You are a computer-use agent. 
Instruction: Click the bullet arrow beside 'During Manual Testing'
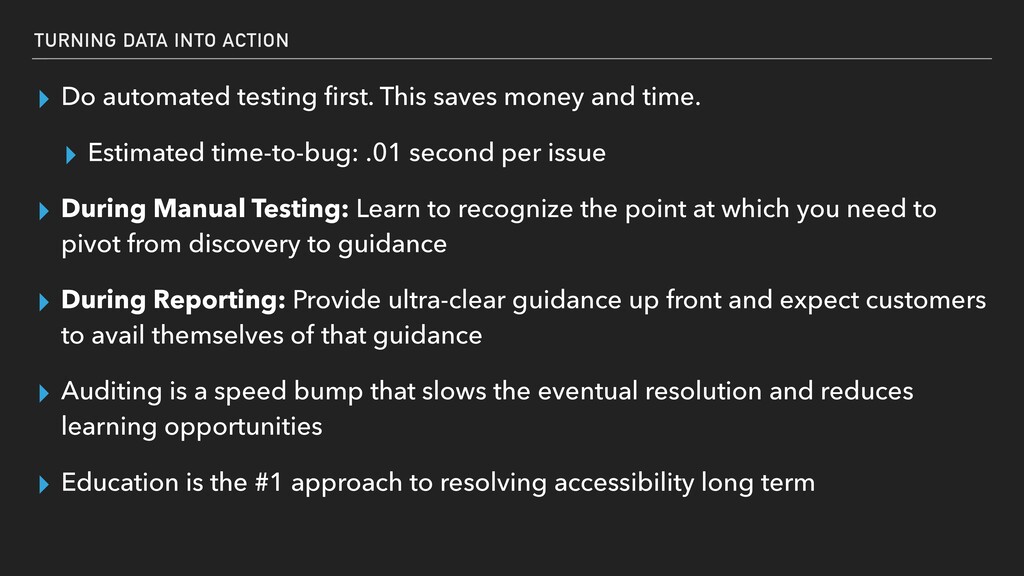44,212
